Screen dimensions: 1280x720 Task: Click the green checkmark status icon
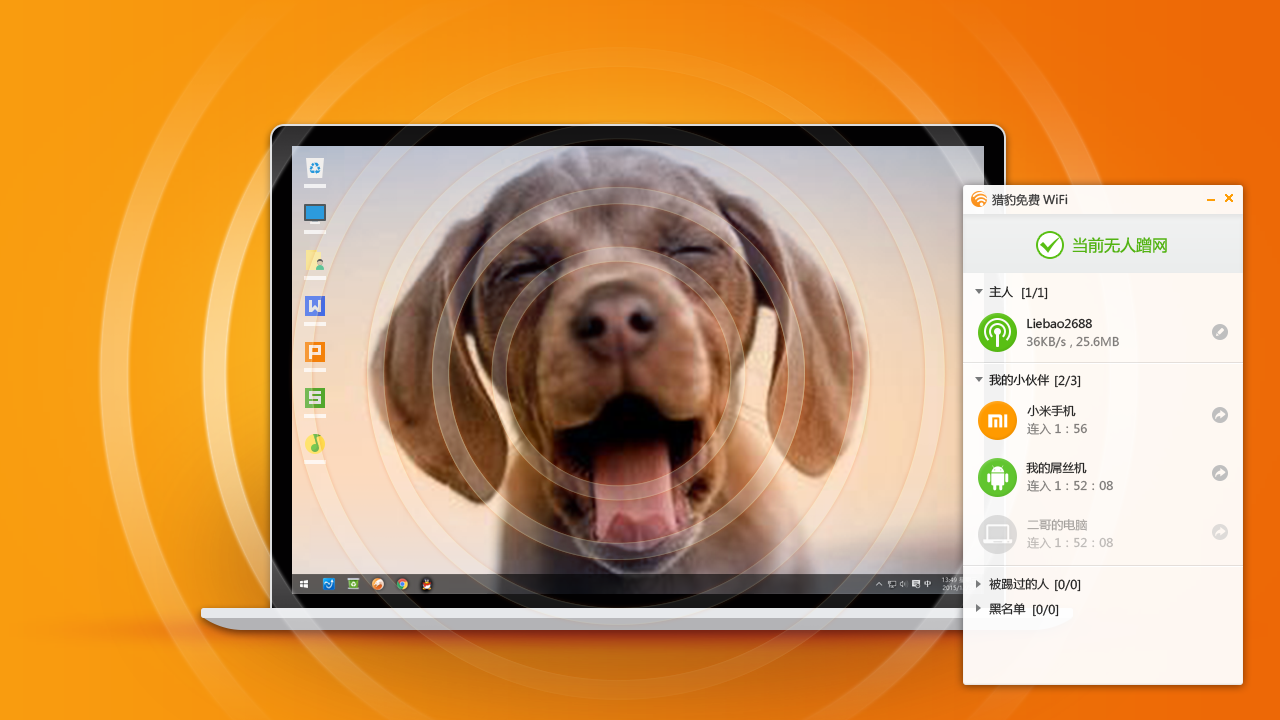[x=1049, y=245]
